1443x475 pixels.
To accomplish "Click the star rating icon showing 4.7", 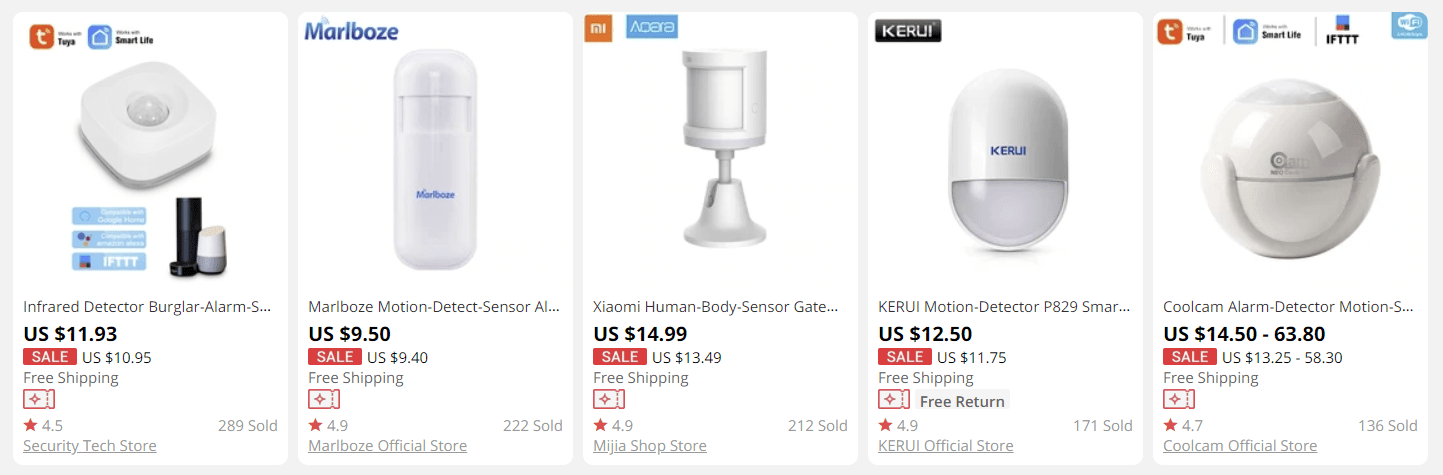I will coord(1170,425).
